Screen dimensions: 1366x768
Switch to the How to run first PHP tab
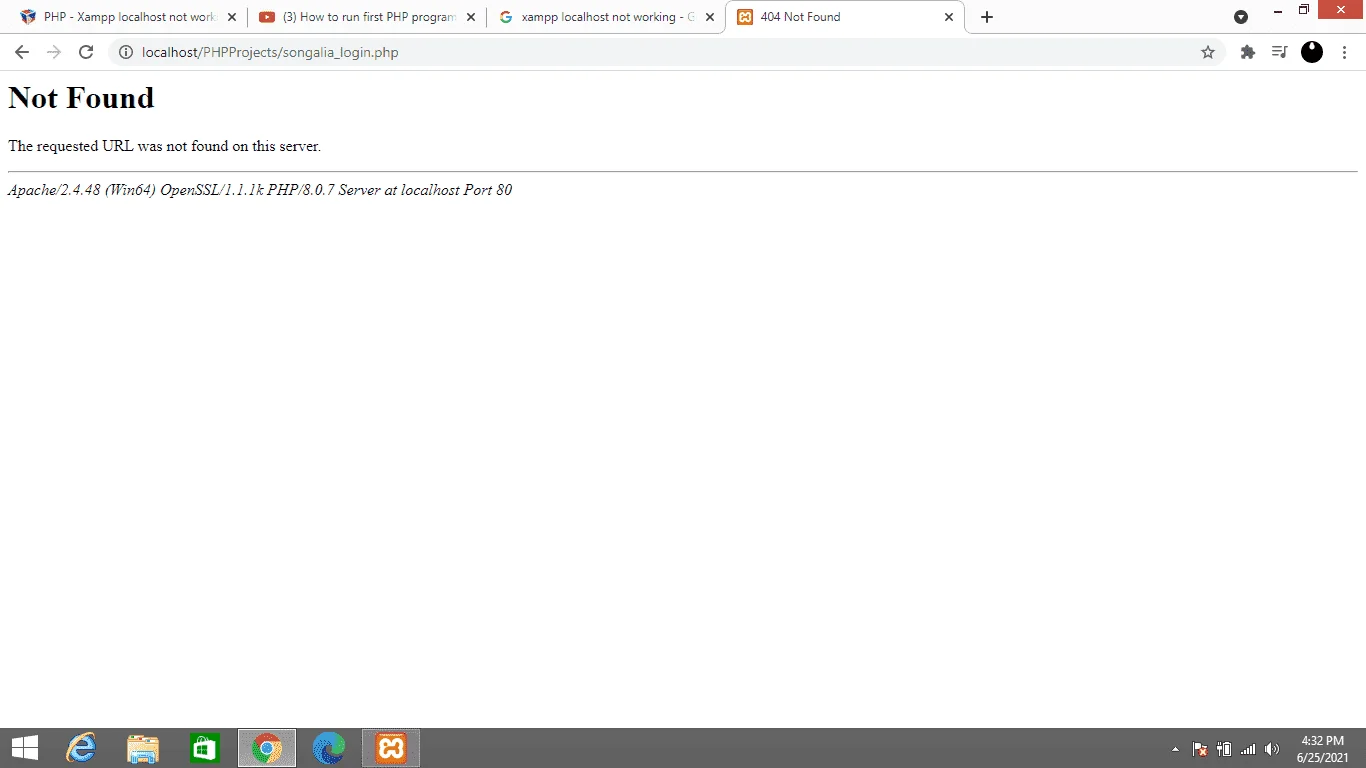point(367,17)
